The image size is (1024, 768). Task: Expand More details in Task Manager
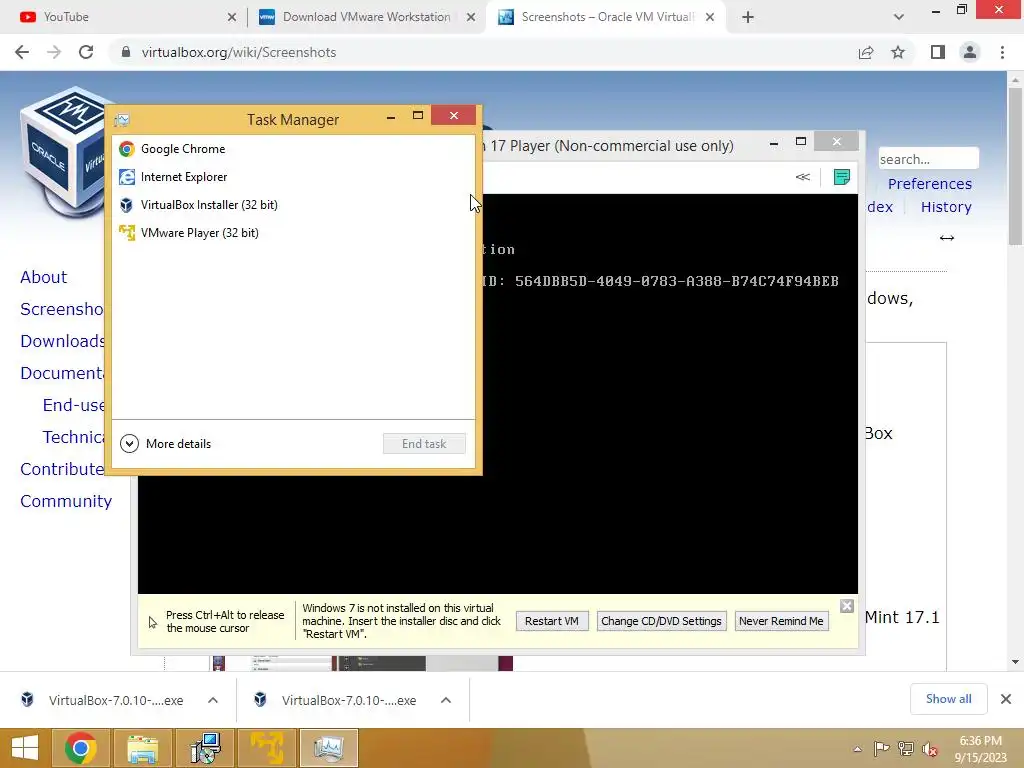166,444
